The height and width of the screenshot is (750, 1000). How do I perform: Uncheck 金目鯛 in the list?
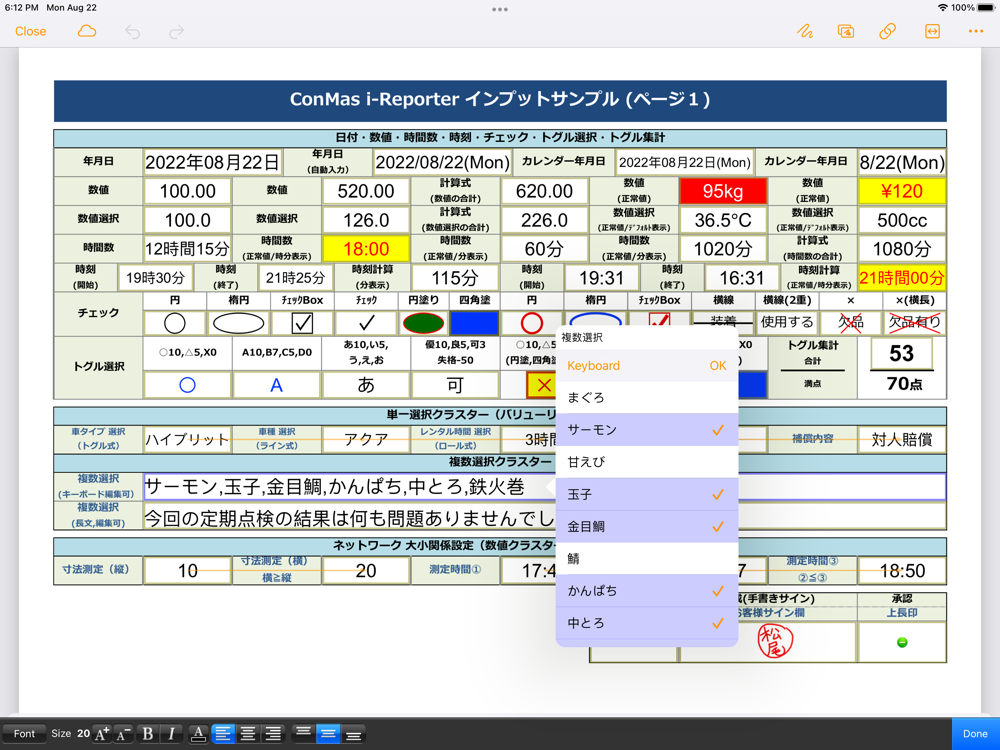click(647, 526)
